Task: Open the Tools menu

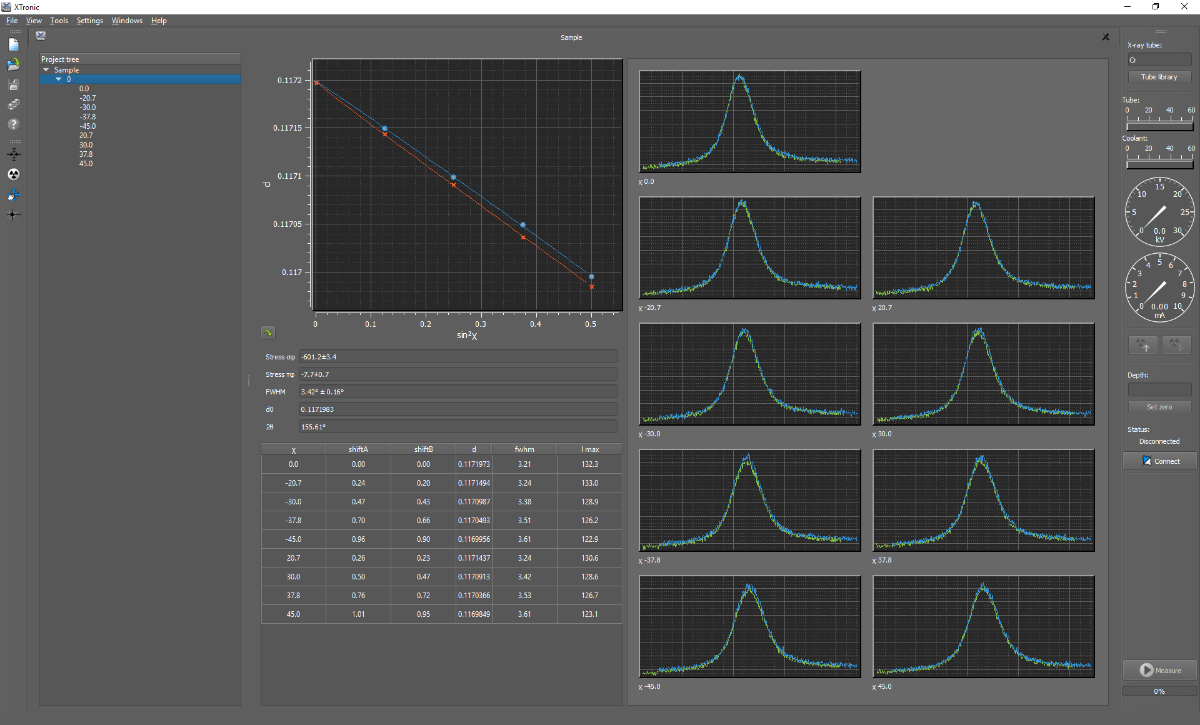Action: (x=59, y=20)
